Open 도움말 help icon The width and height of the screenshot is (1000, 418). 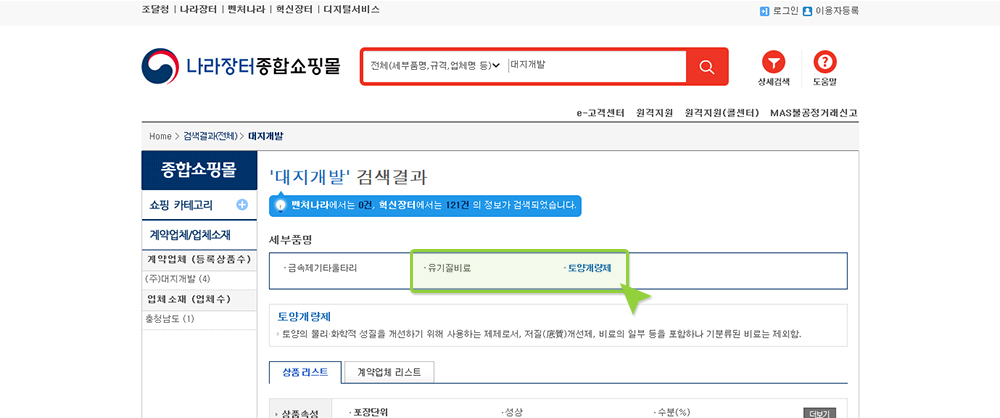tap(825, 63)
